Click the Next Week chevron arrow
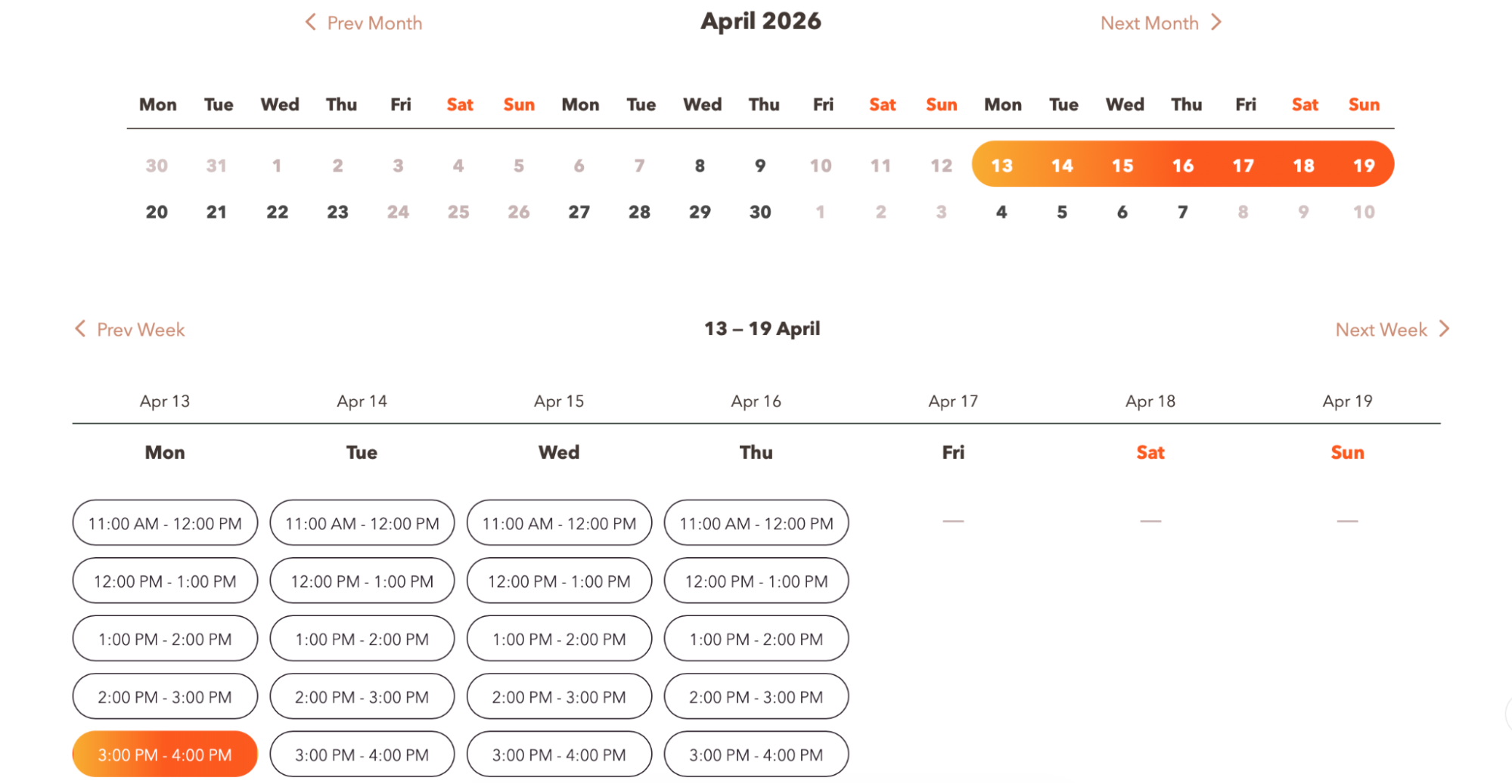Screen dimensions: 1512x784 click(x=1445, y=328)
